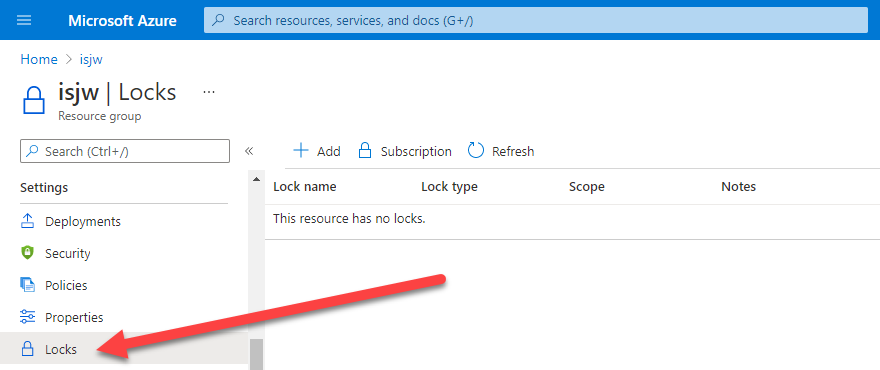The width and height of the screenshot is (880, 370).
Task: Add a new lock
Action: [x=317, y=151]
